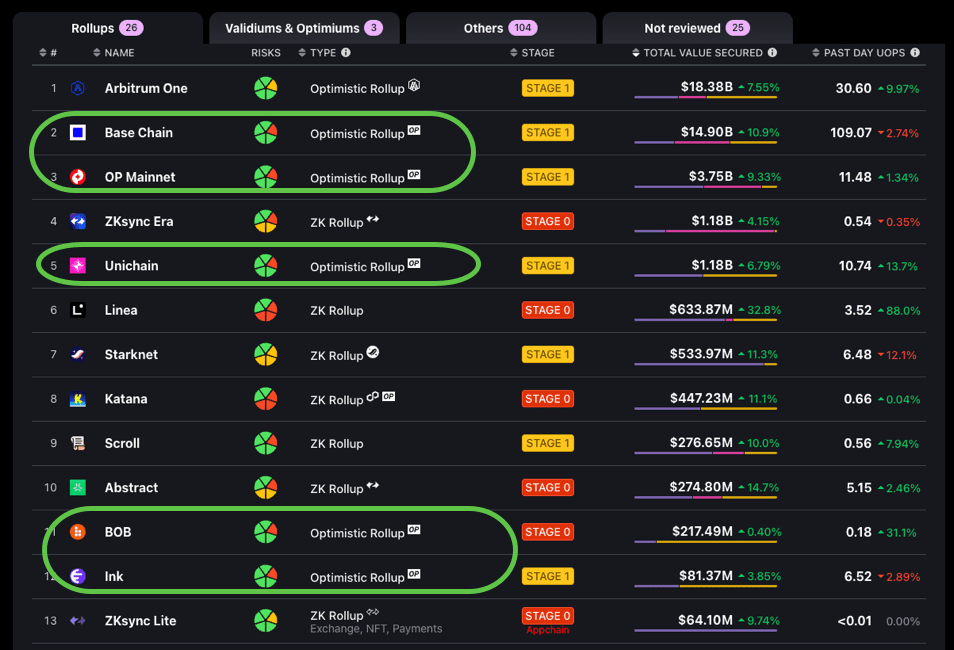
Task: Click the OP stack badge on OP Mainnet
Action: point(414,174)
